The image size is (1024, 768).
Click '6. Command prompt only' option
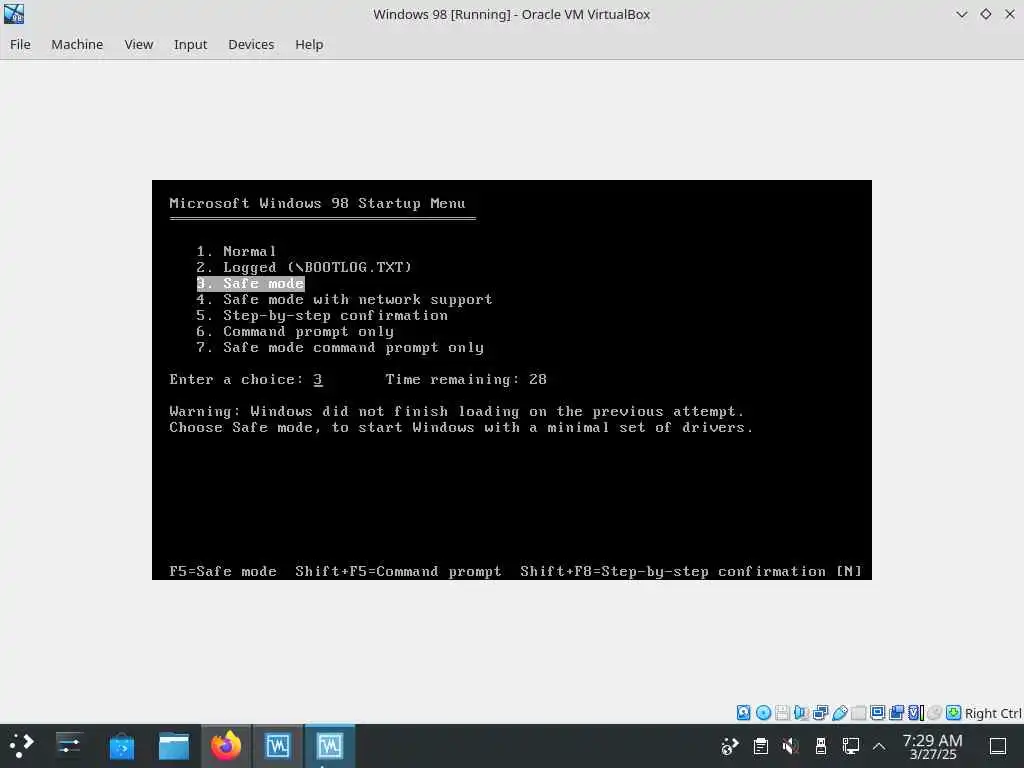point(295,331)
